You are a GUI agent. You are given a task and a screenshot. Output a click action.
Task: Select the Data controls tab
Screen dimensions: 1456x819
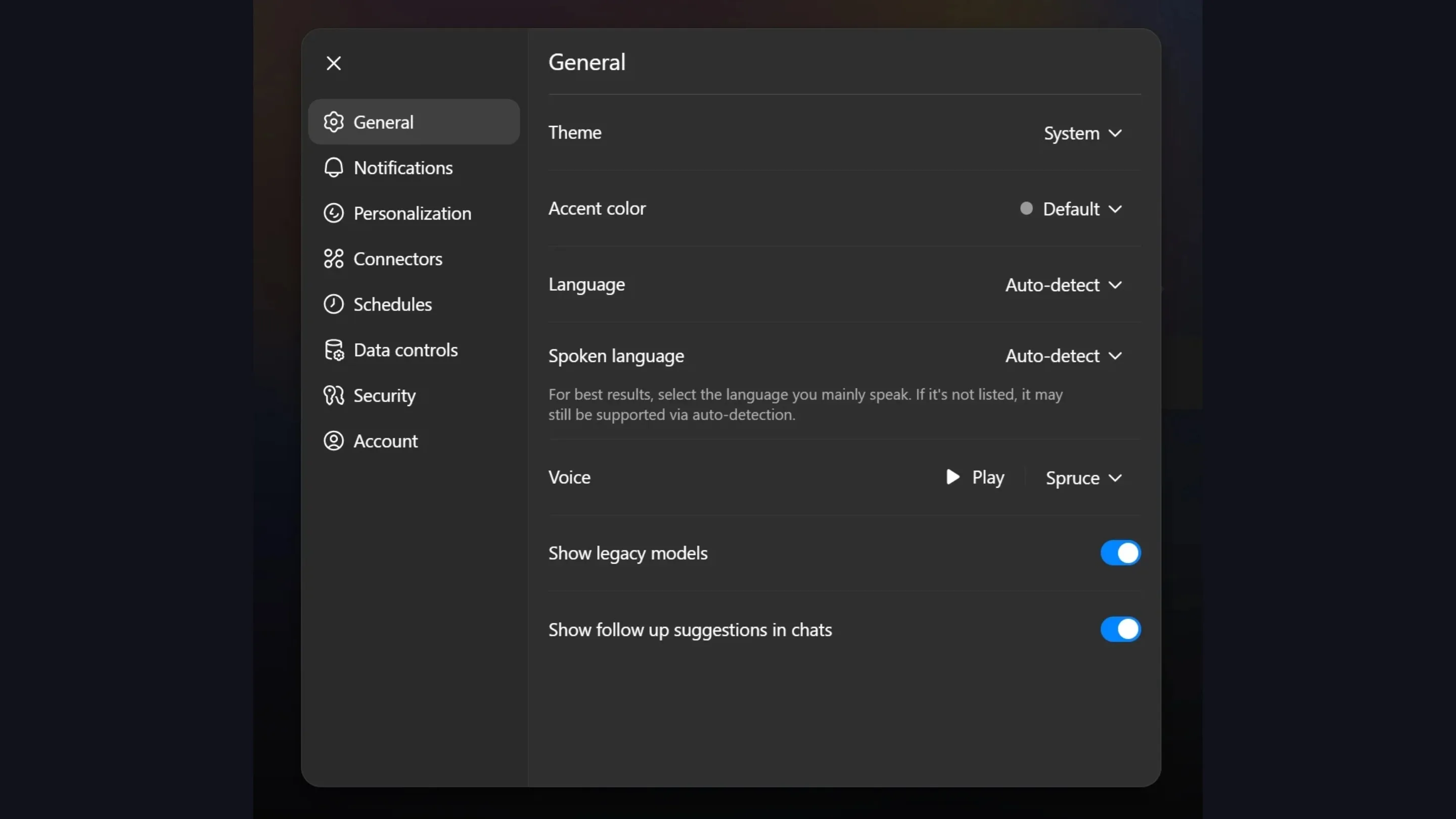click(x=414, y=350)
